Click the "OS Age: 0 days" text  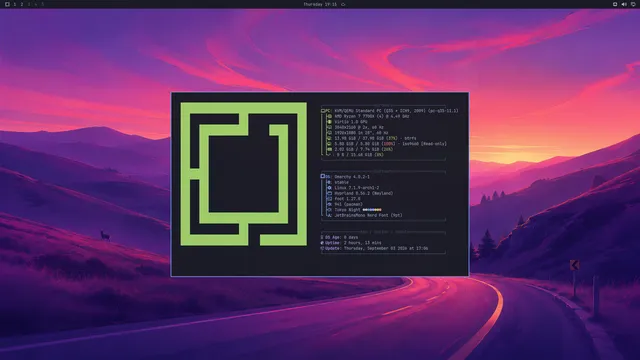coord(342,237)
